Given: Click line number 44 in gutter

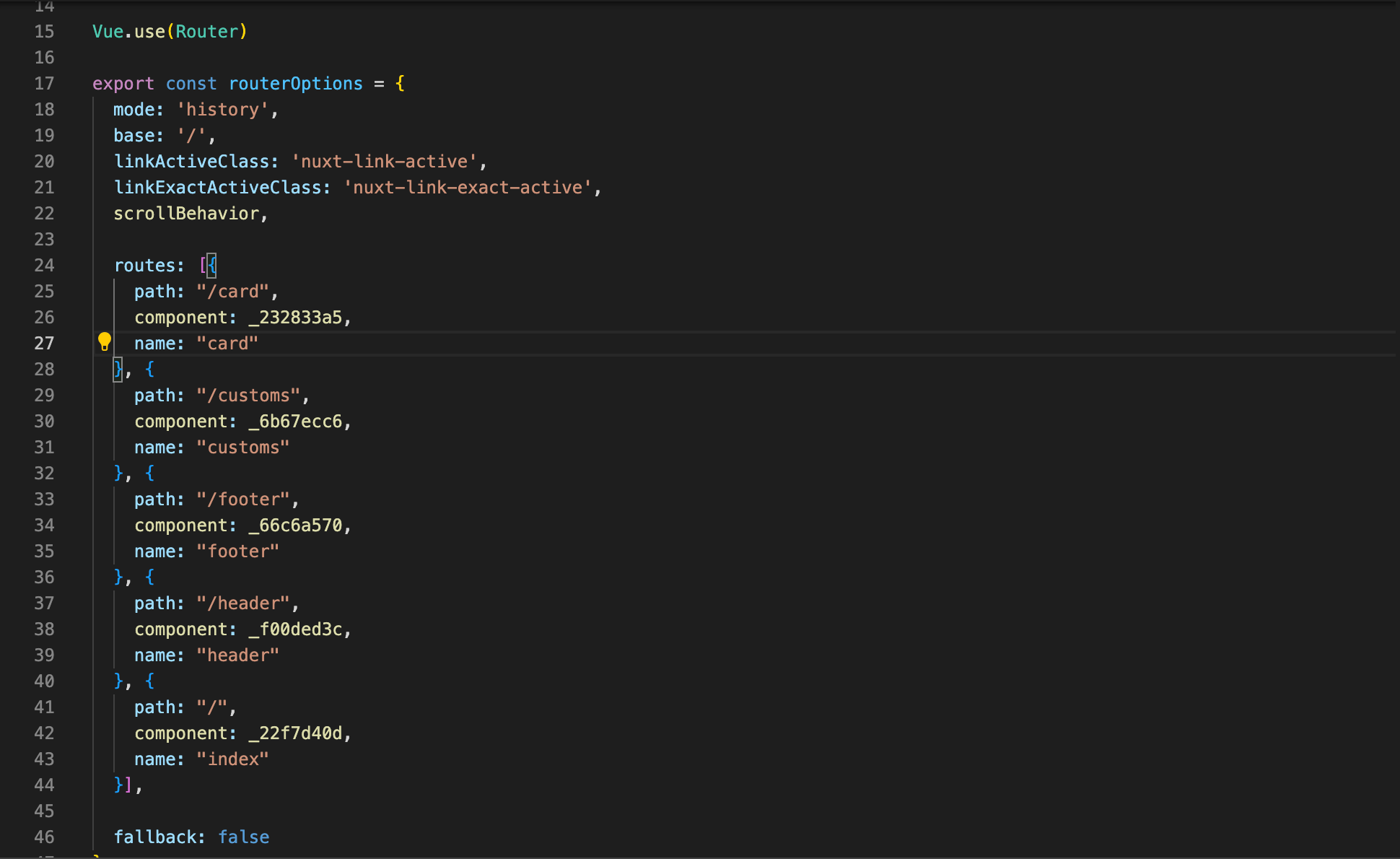Looking at the screenshot, I should point(44,785).
